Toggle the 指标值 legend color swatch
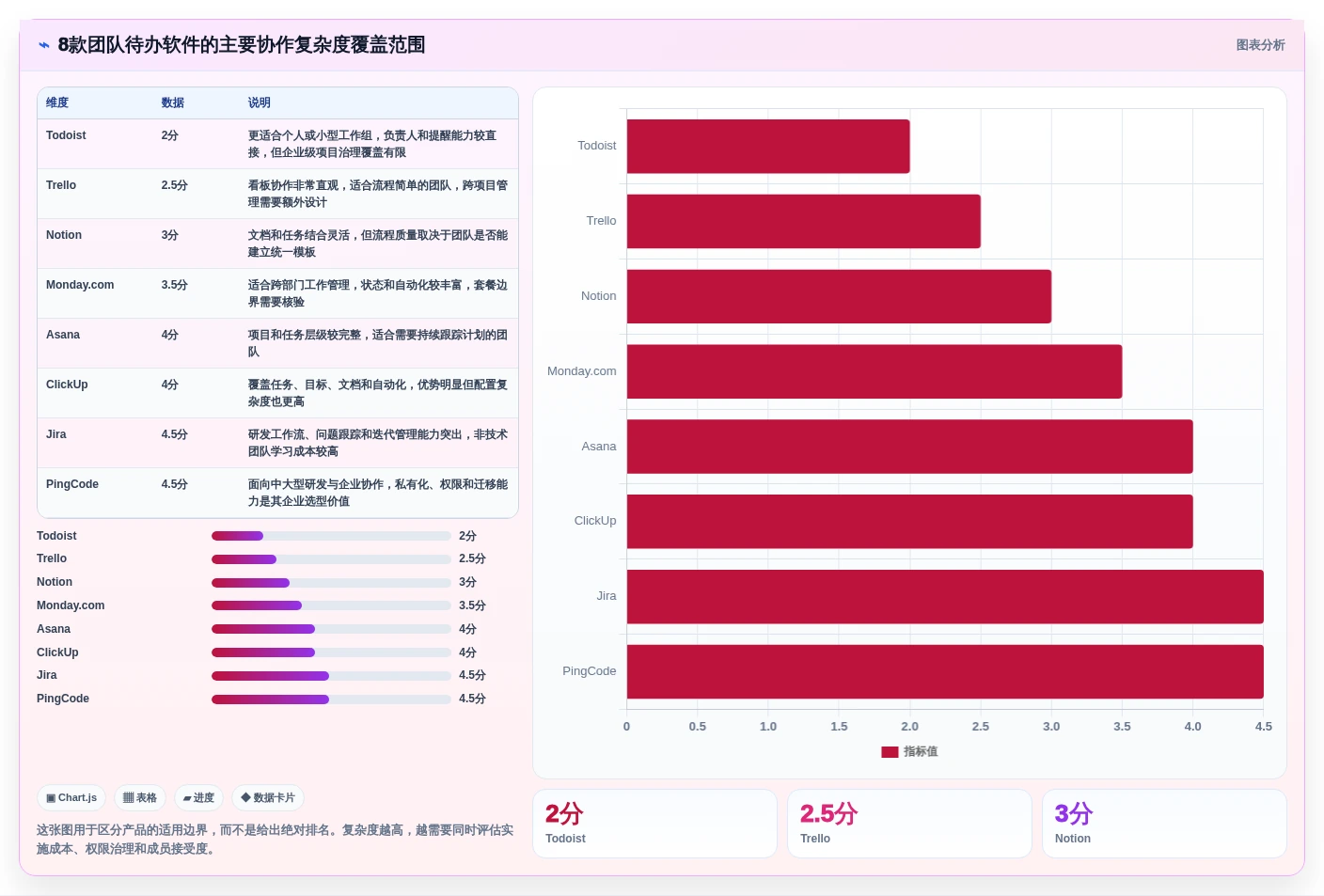This screenshot has width=1324, height=896. point(890,752)
